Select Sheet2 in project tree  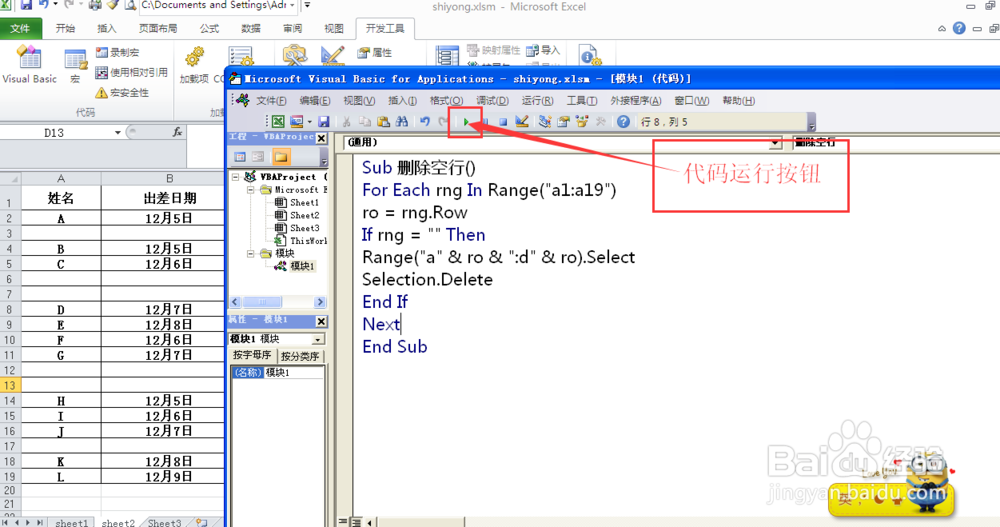coord(304,215)
